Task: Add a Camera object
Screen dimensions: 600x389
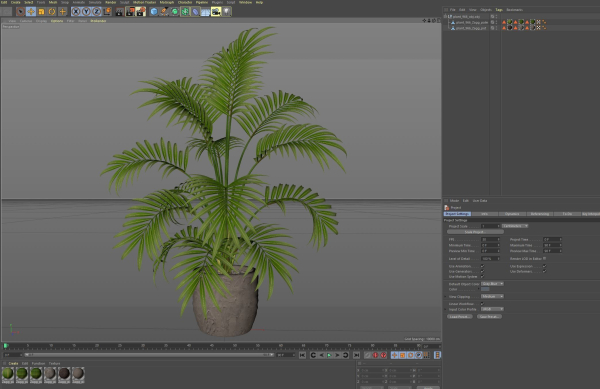Action: 216,12
